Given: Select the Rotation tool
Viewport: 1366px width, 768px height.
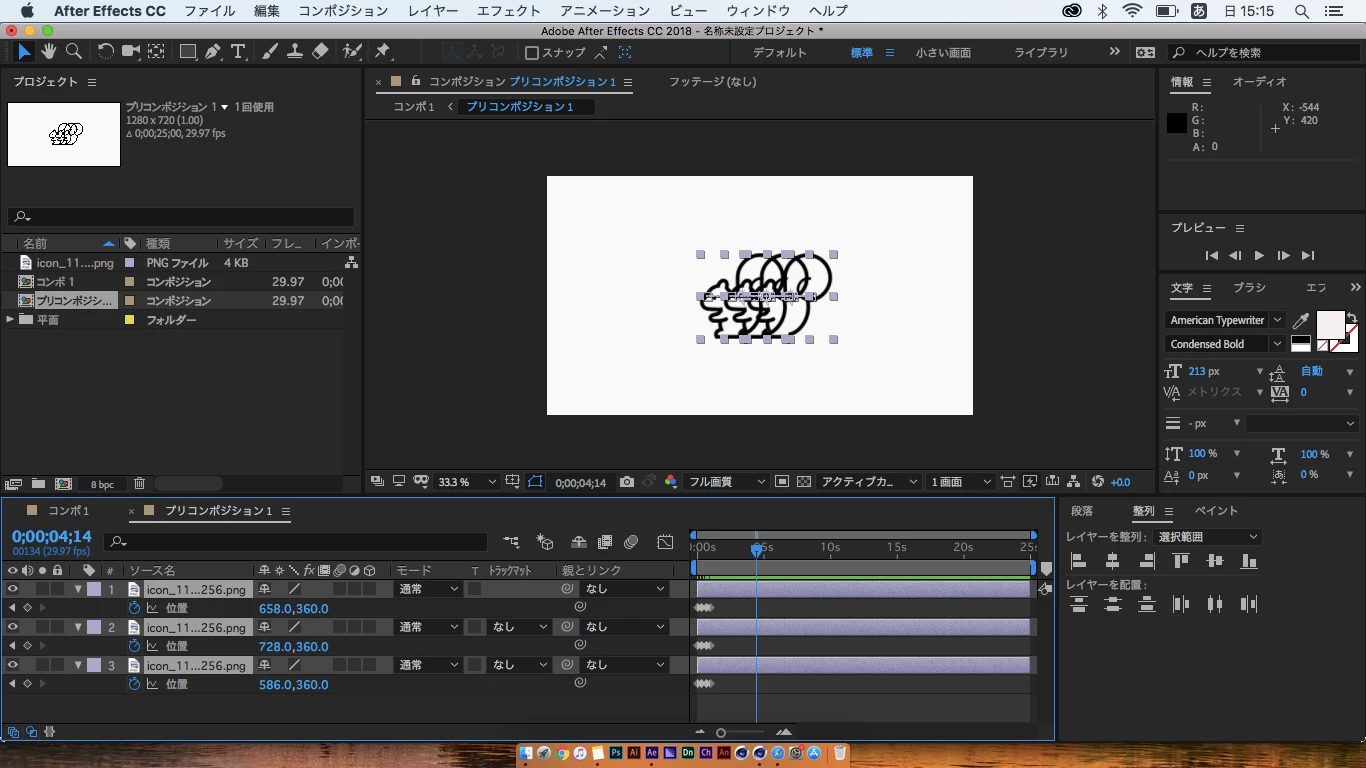Looking at the screenshot, I should pos(105,52).
